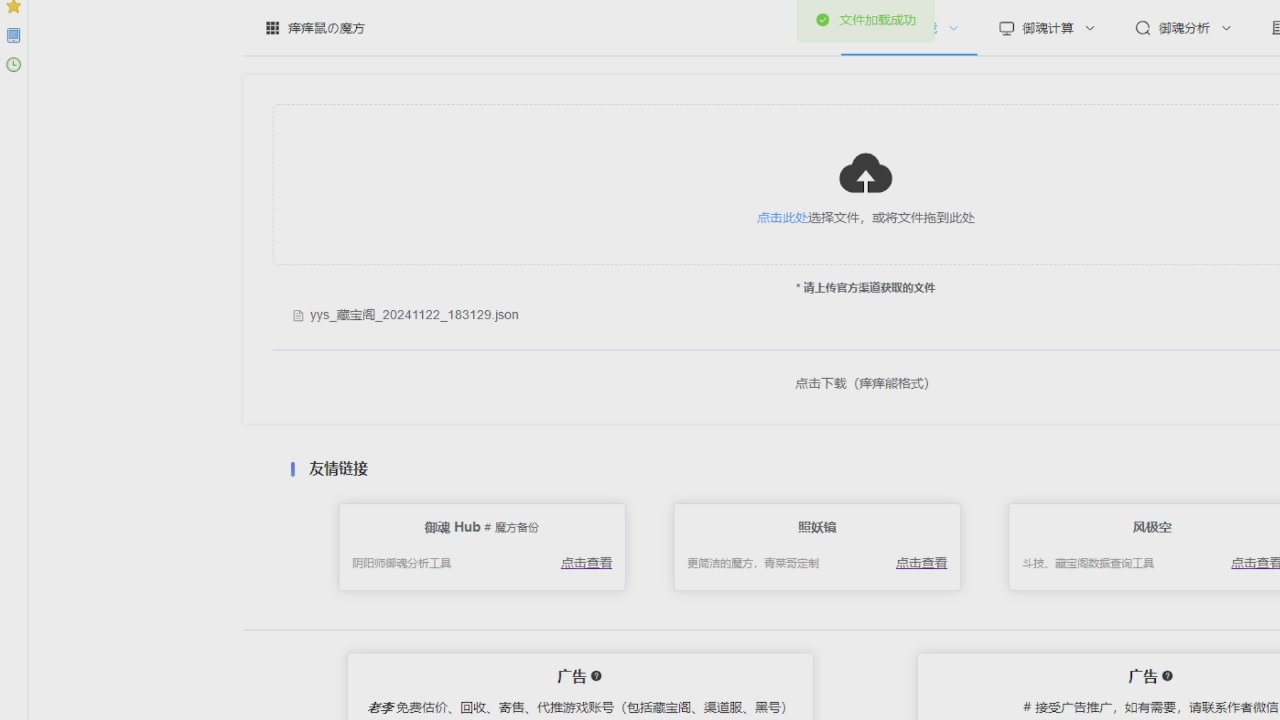This screenshot has height=720, width=1280.
Task: Click the 风极空 card title
Action: pos(1152,527)
